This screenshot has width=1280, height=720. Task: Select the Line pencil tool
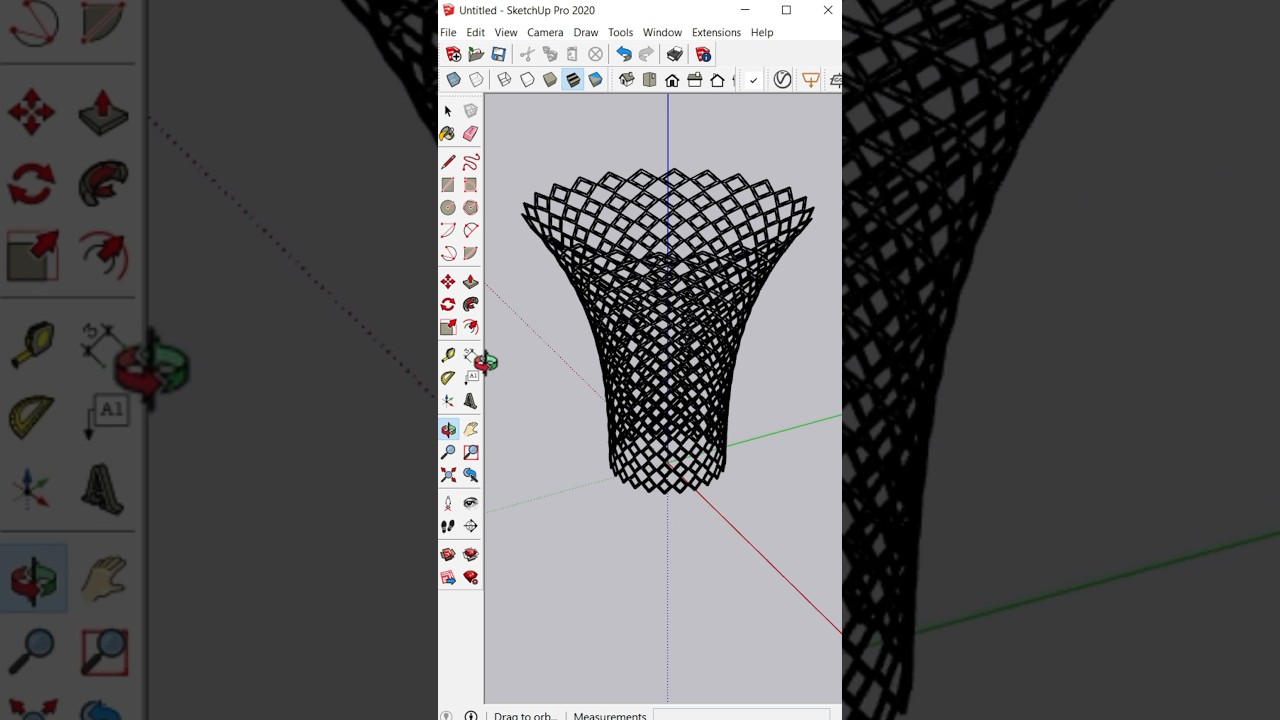pyautogui.click(x=448, y=162)
